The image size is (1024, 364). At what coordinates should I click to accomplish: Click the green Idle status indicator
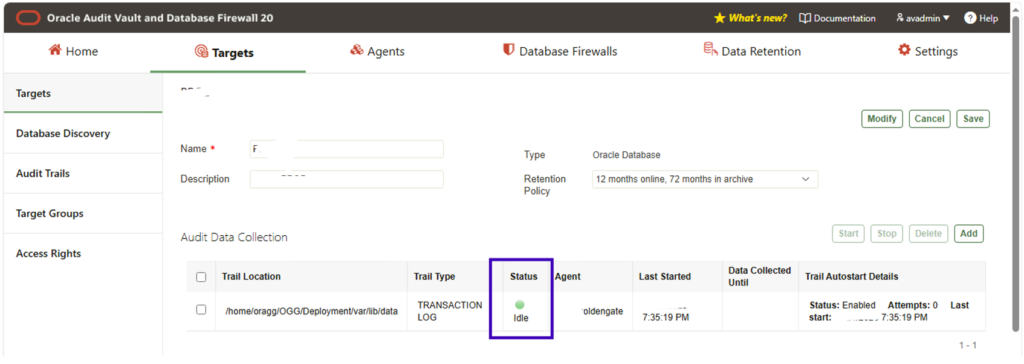coord(520,305)
